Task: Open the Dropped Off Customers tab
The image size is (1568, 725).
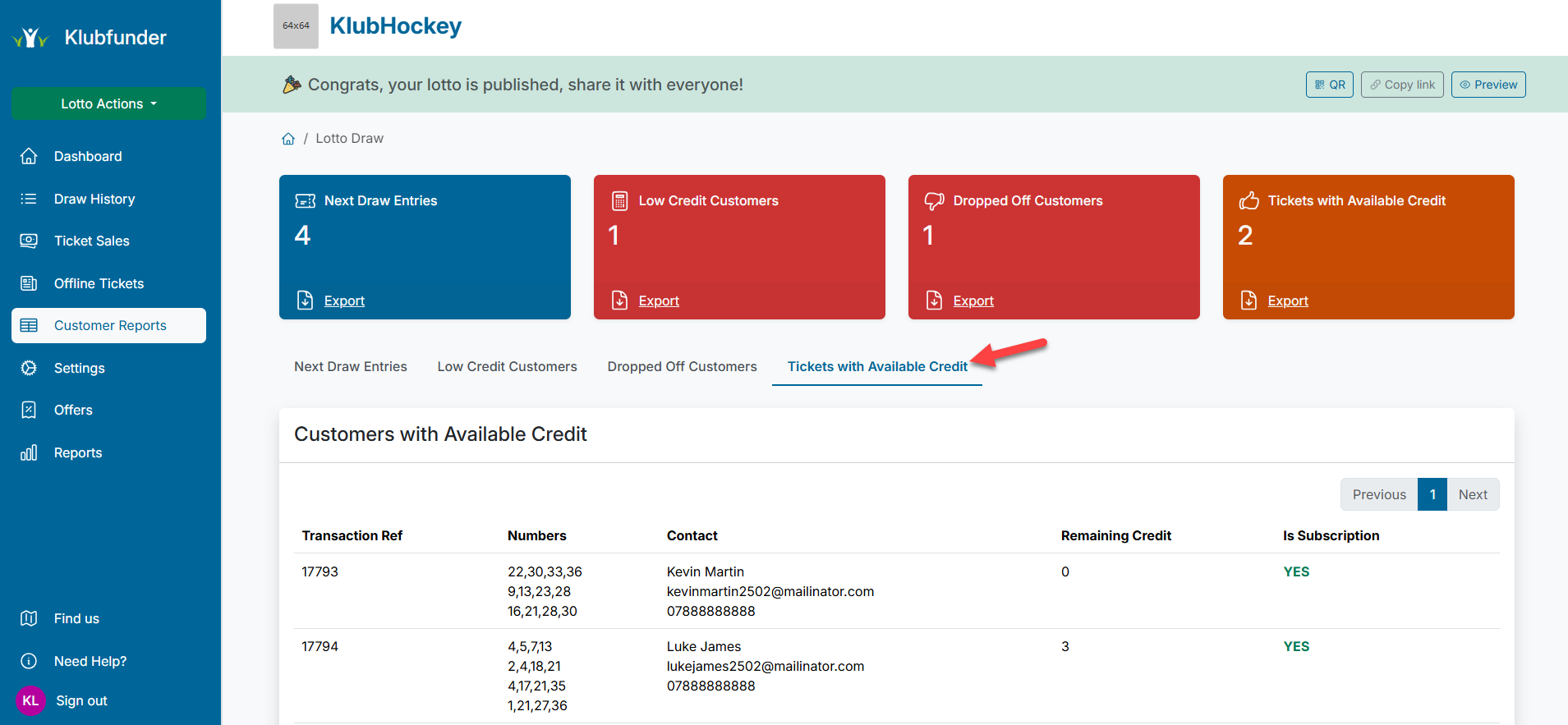Action: (682, 367)
